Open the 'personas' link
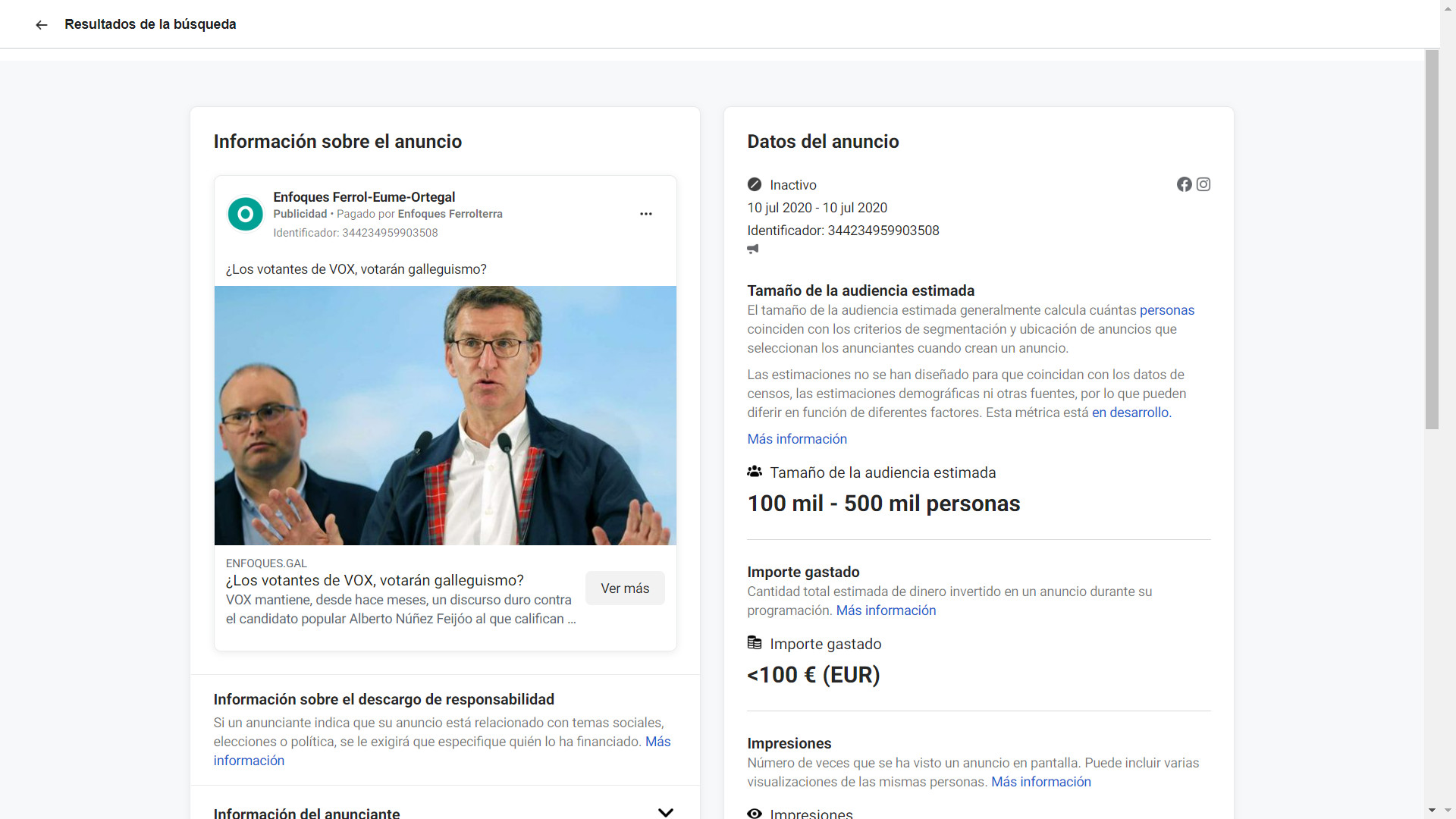The image size is (1456, 819). click(x=1167, y=310)
